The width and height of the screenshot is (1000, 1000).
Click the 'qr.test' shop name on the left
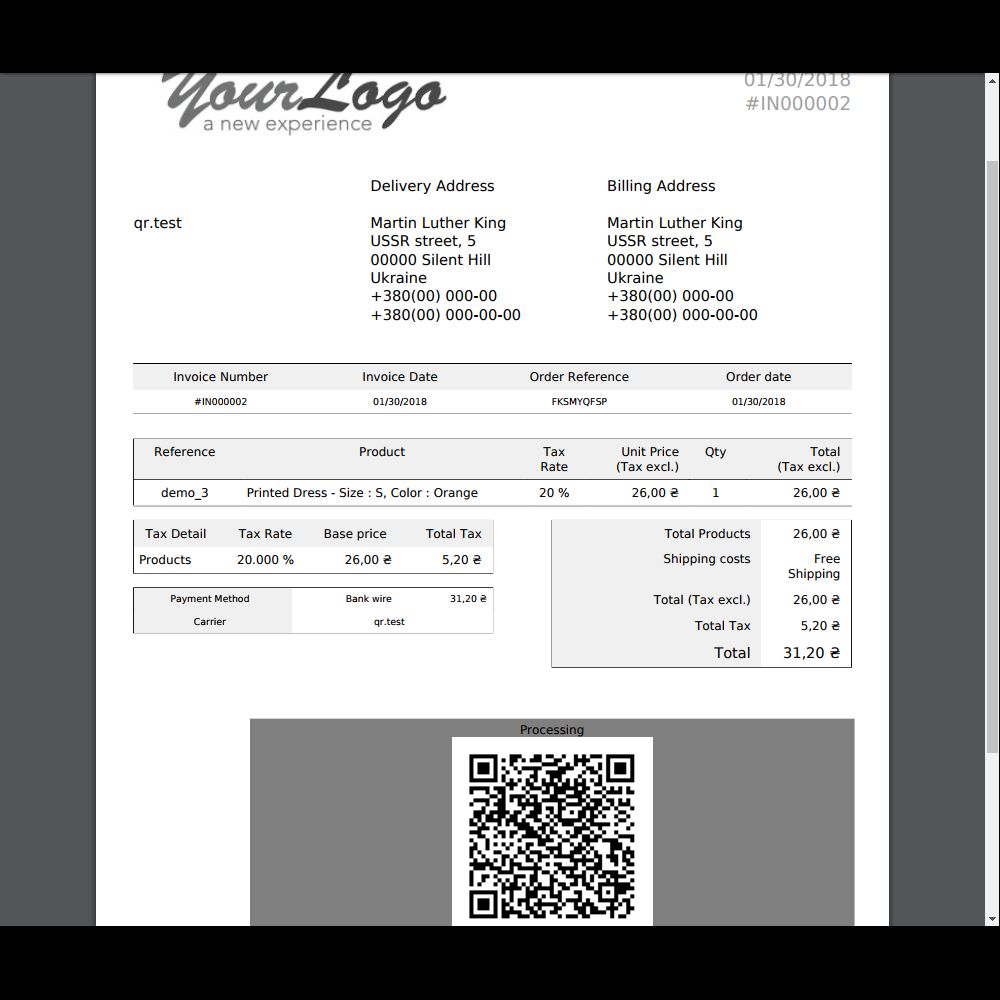(x=158, y=223)
